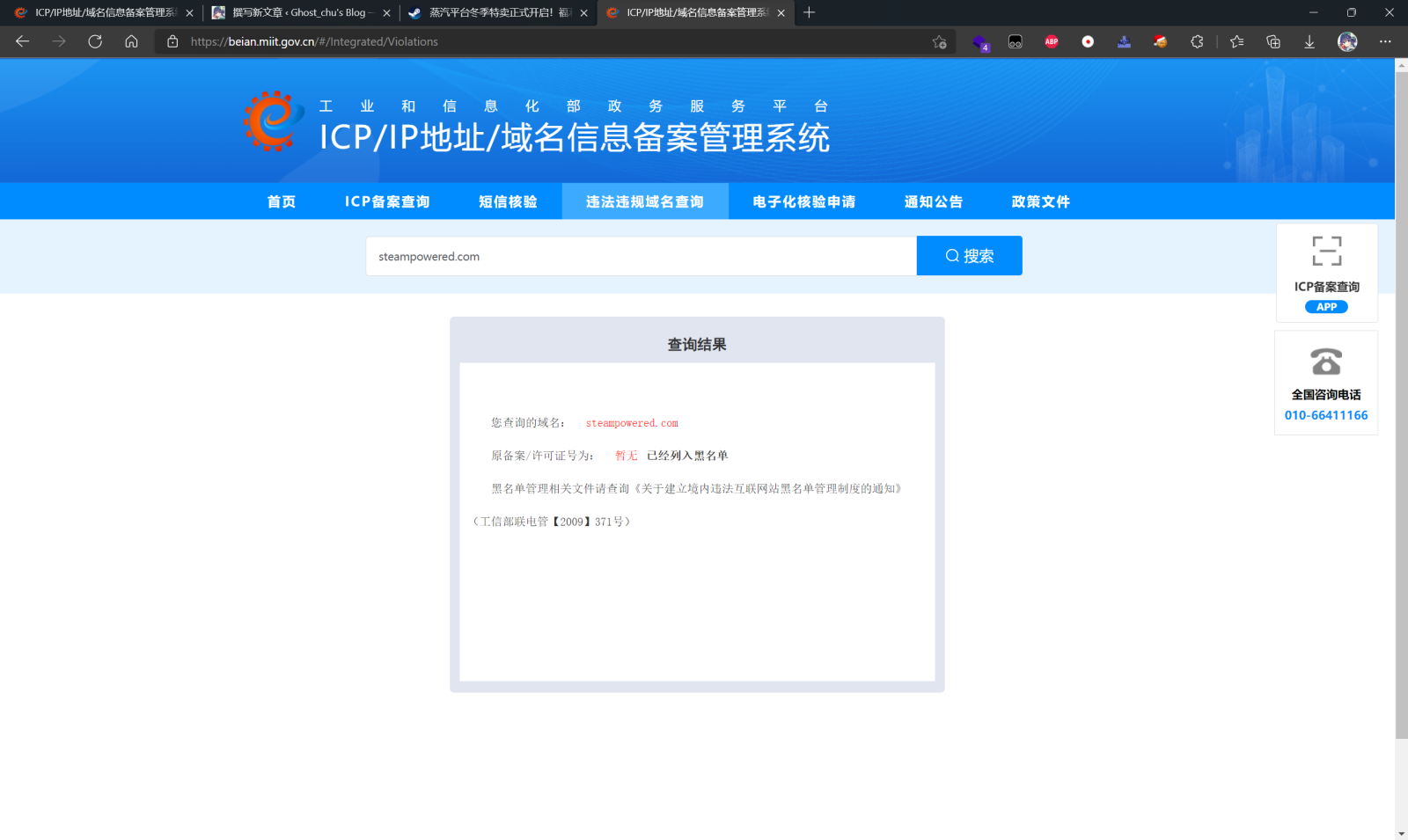1408x840 pixels.
Task: Click the red 暂无 license value
Action: 627,456
